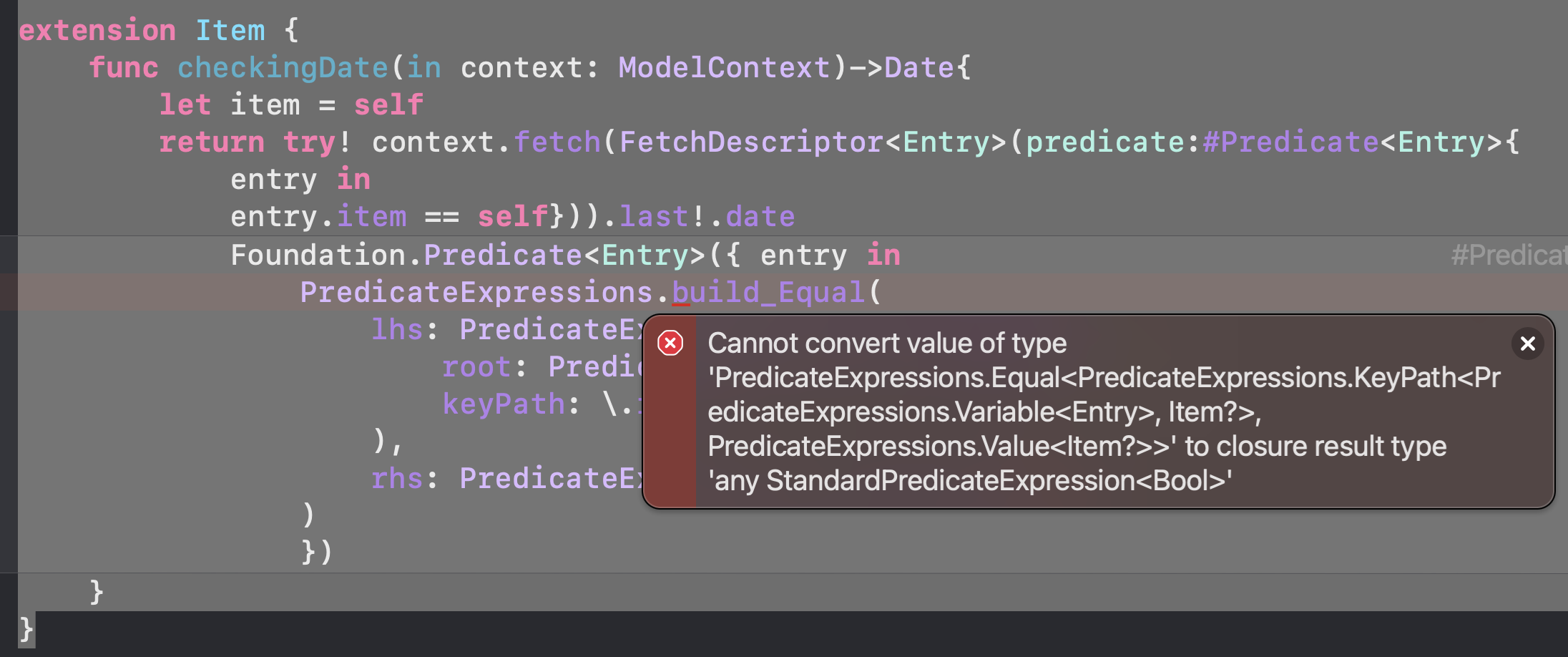
Task: Click the func keyword
Action: 124,68
